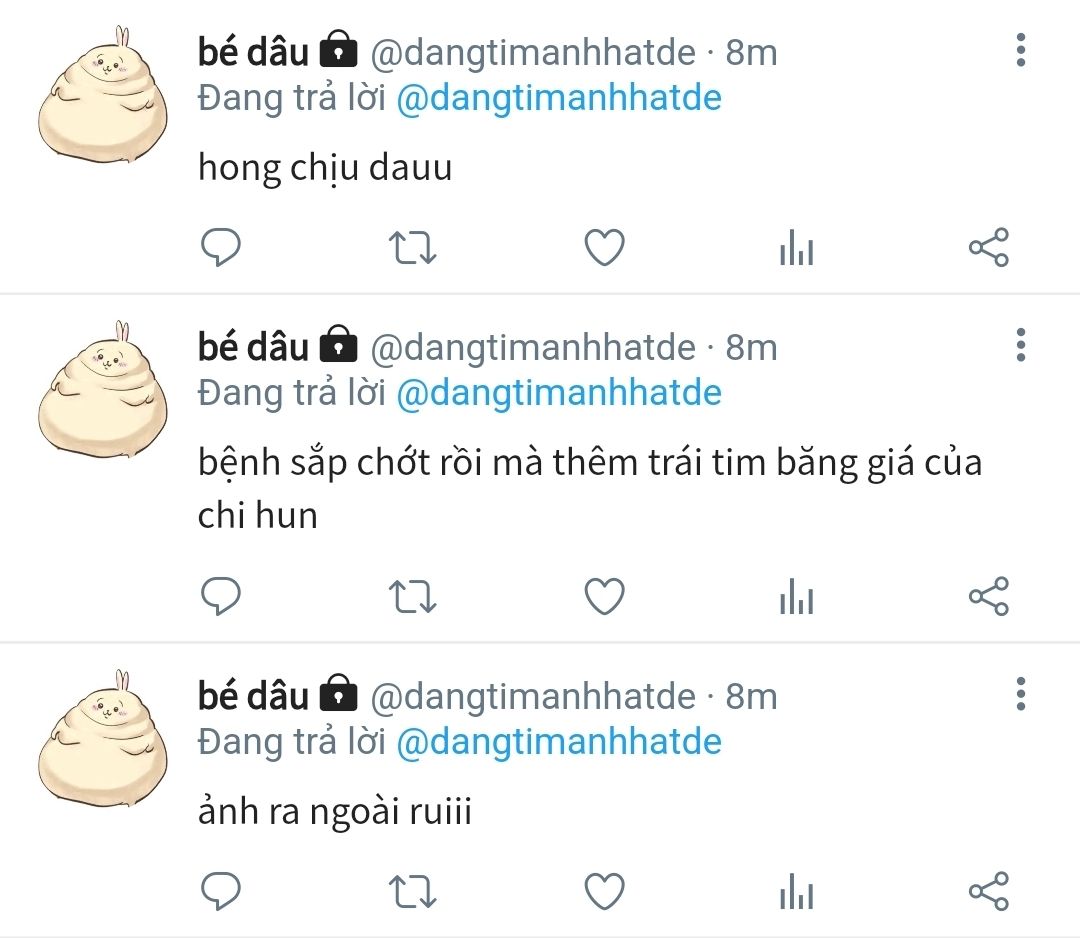Like the "ảnh ra ngoài ruiii" tweet

click(604, 890)
